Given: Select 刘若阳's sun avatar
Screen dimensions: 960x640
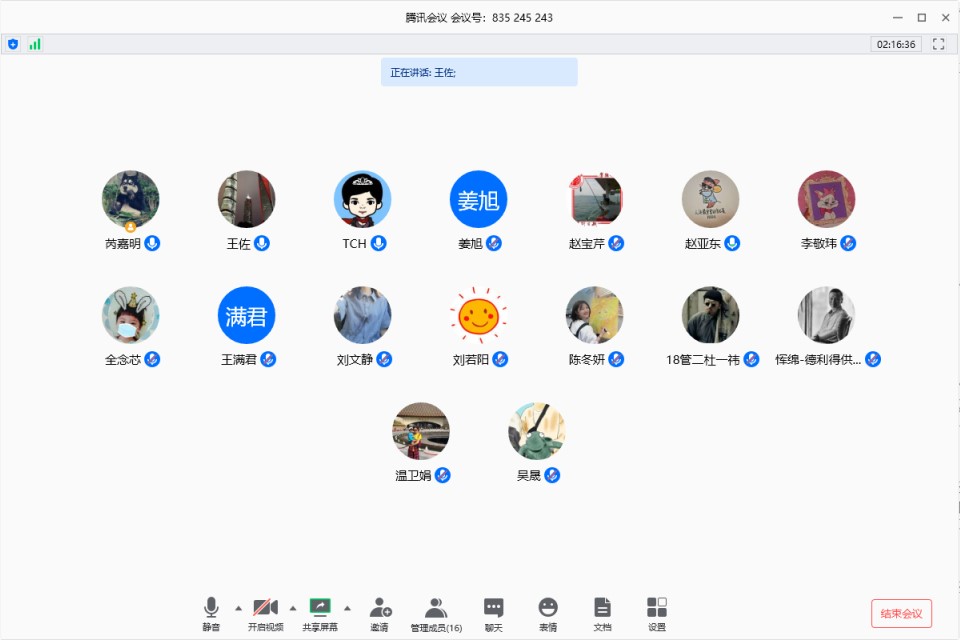Looking at the screenshot, I should (478, 315).
